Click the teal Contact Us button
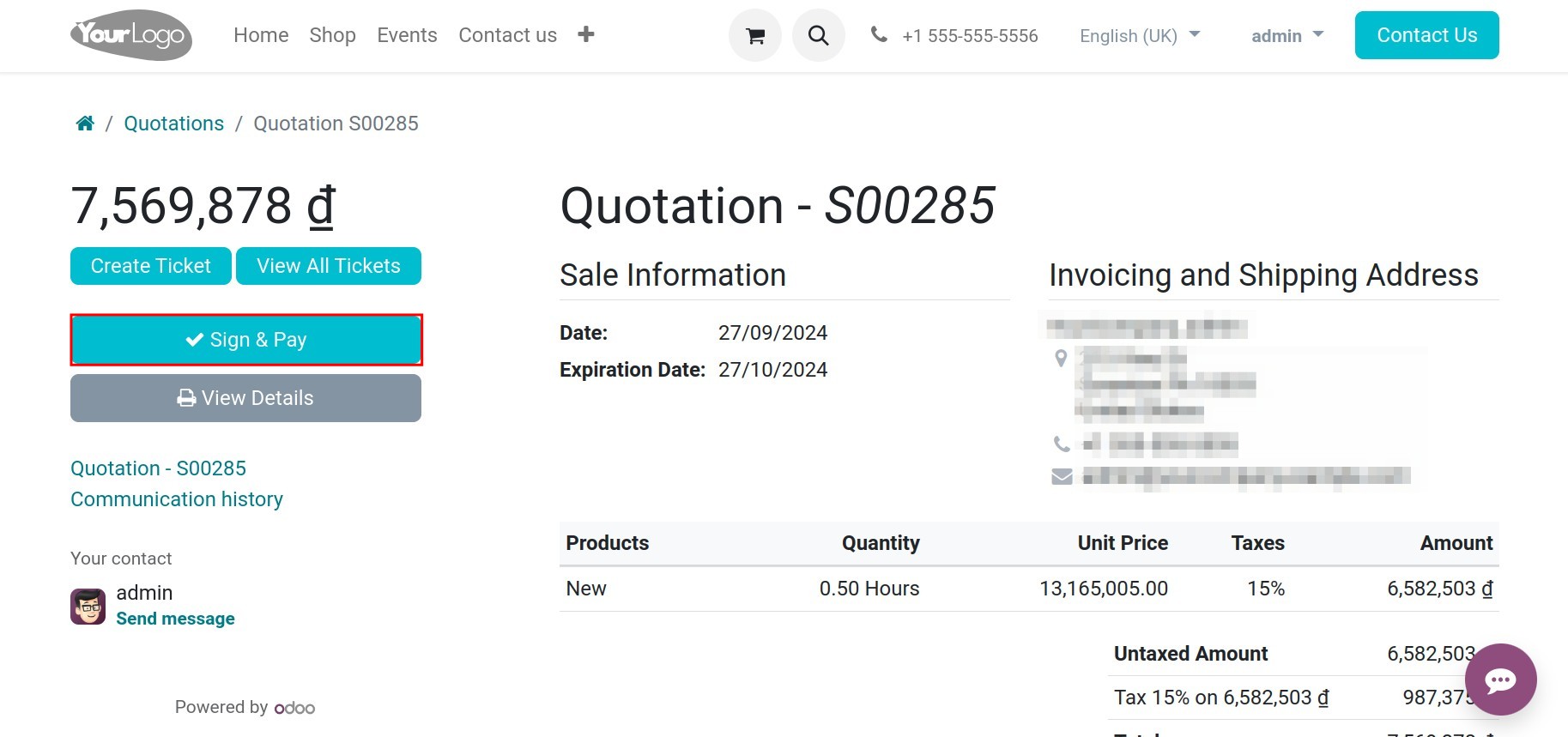 1426,35
